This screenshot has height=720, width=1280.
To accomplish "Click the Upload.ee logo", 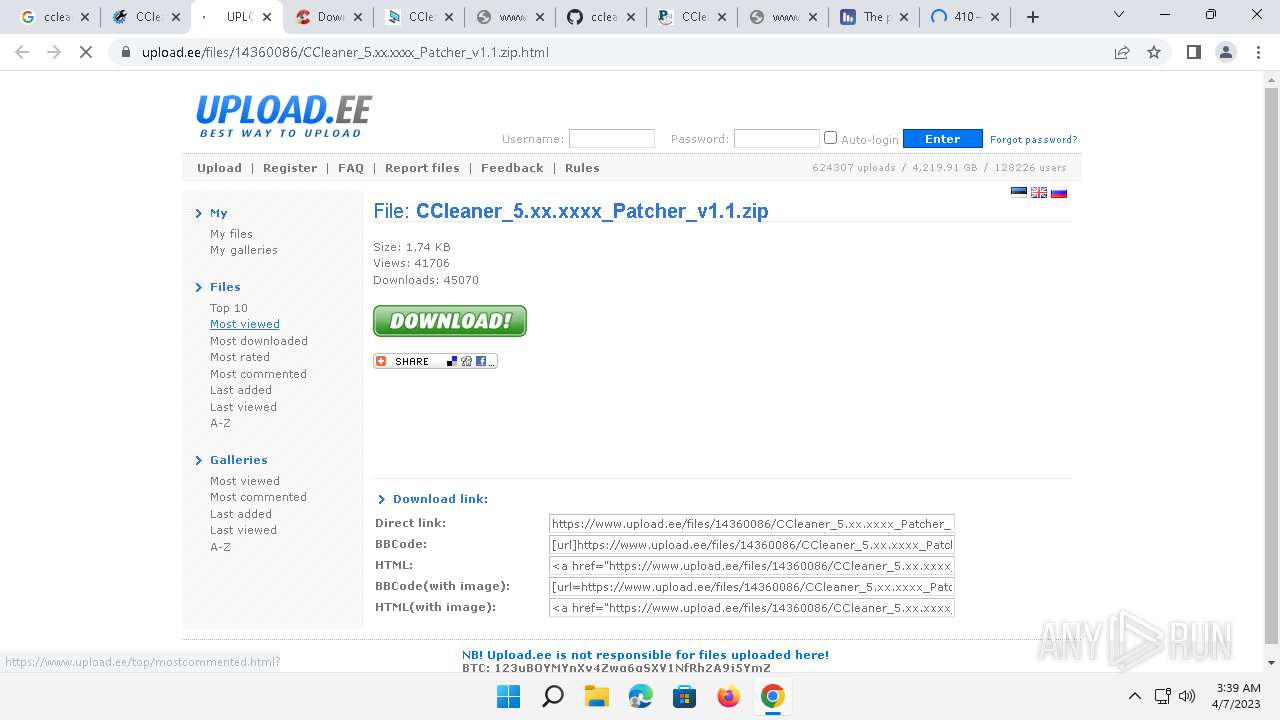I will (x=284, y=116).
